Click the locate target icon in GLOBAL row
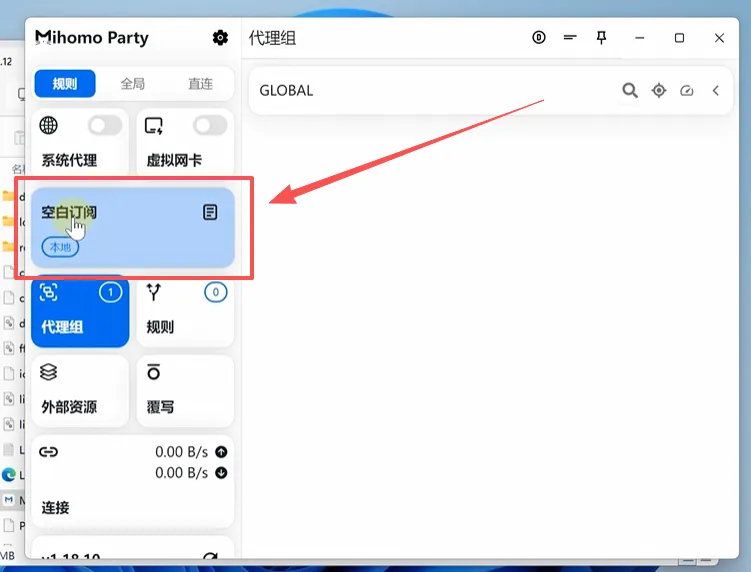751x572 pixels. (658, 90)
